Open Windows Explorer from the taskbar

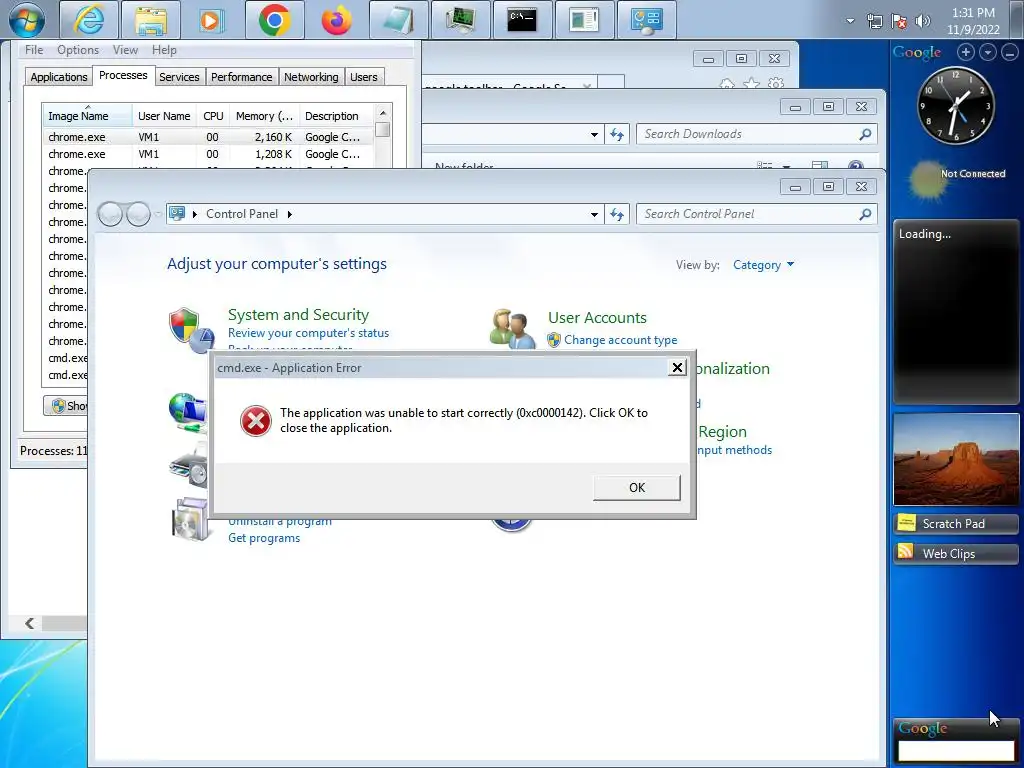pyautogui.click(x=151, y=20)
